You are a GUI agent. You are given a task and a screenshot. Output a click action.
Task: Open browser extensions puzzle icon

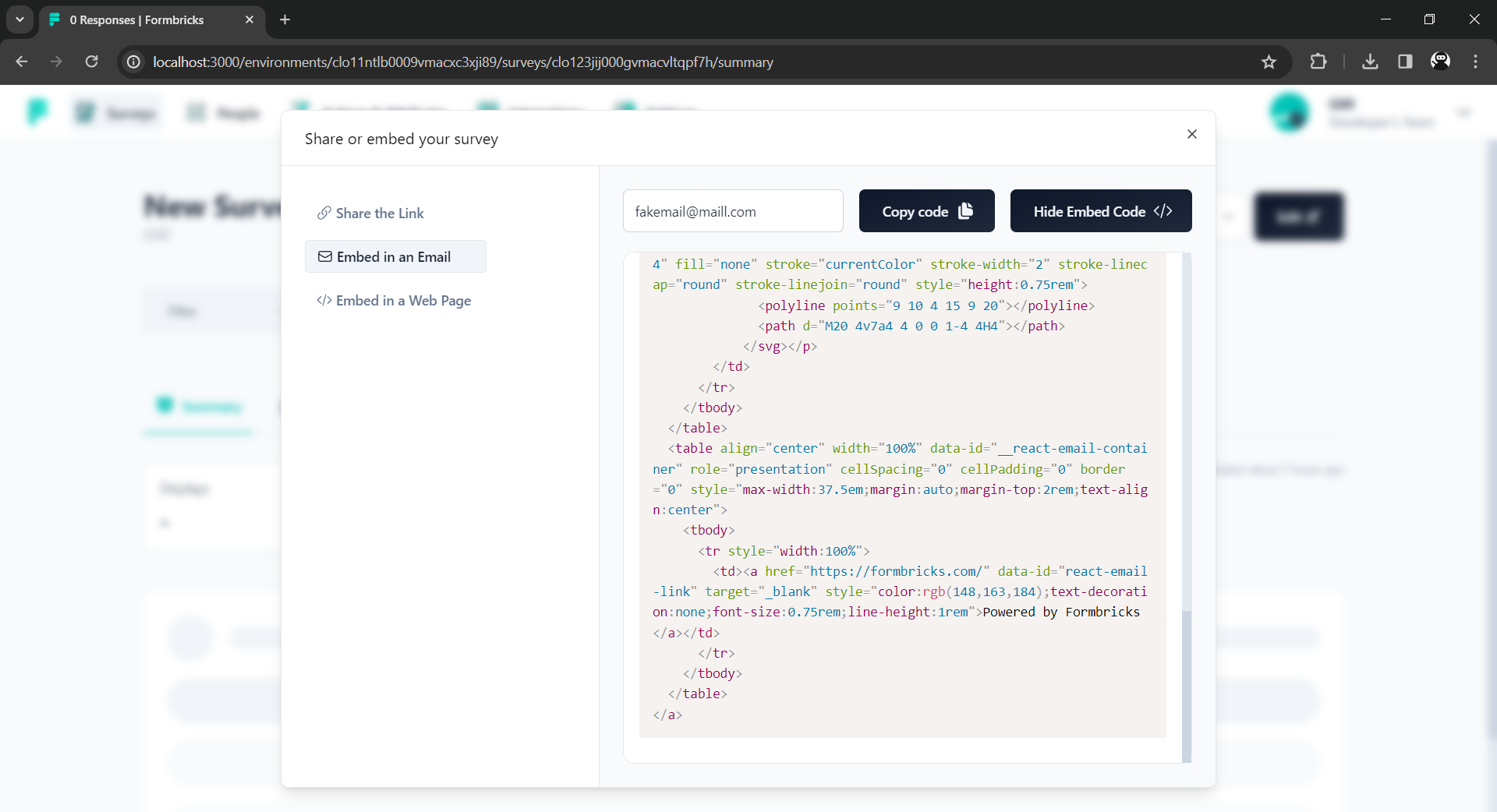(x=1318, y=62)
